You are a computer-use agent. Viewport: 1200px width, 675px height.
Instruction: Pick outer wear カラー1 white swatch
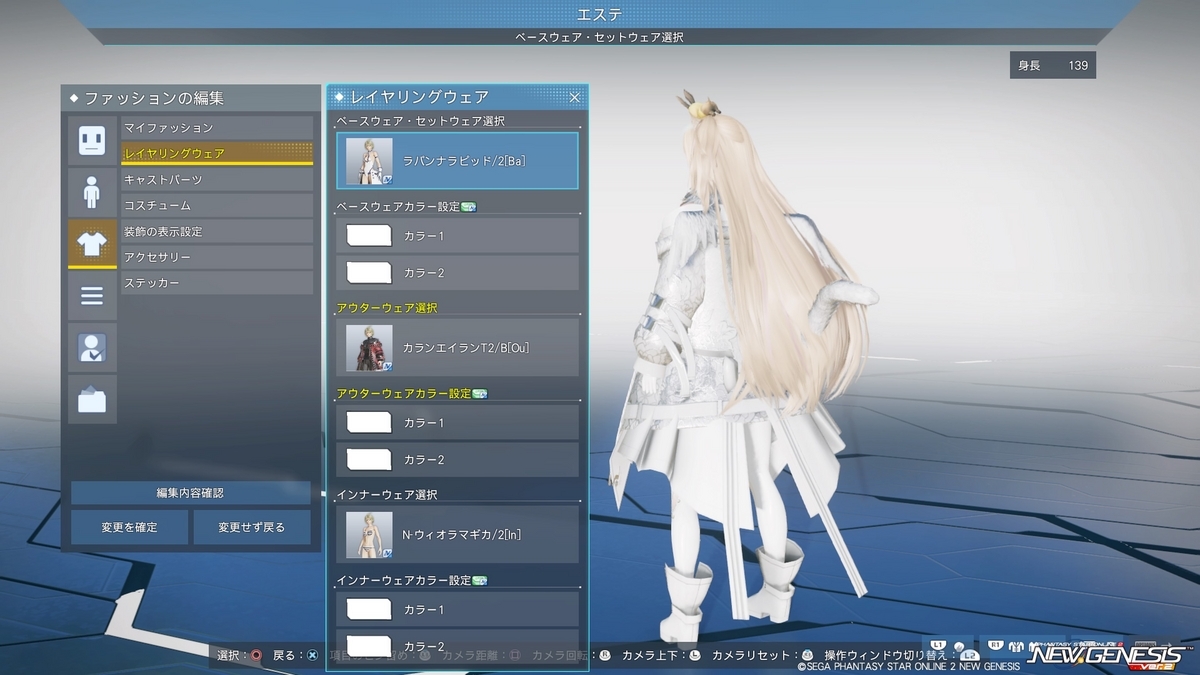tap(368, 423)
